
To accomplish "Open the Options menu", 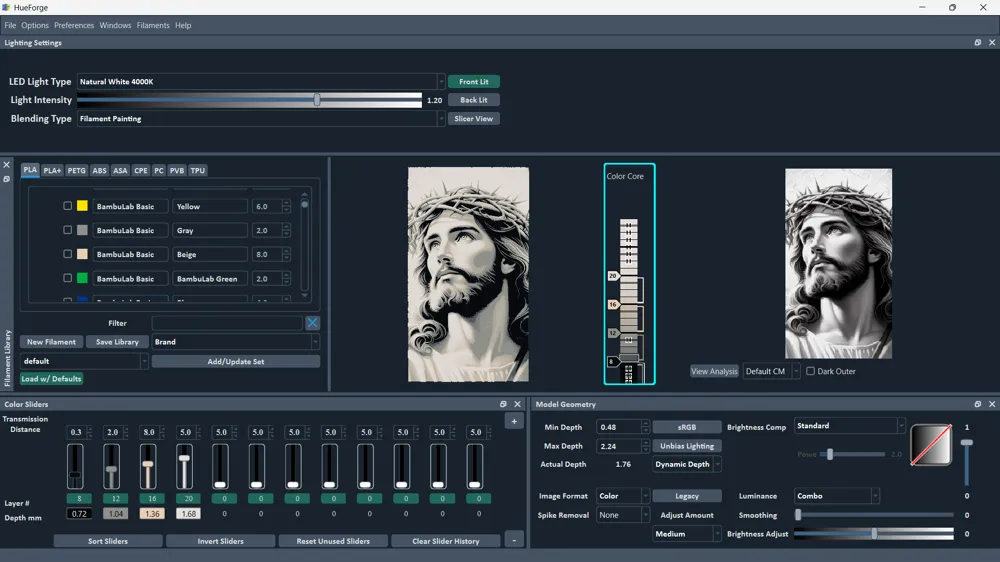I will pos(34,26).
